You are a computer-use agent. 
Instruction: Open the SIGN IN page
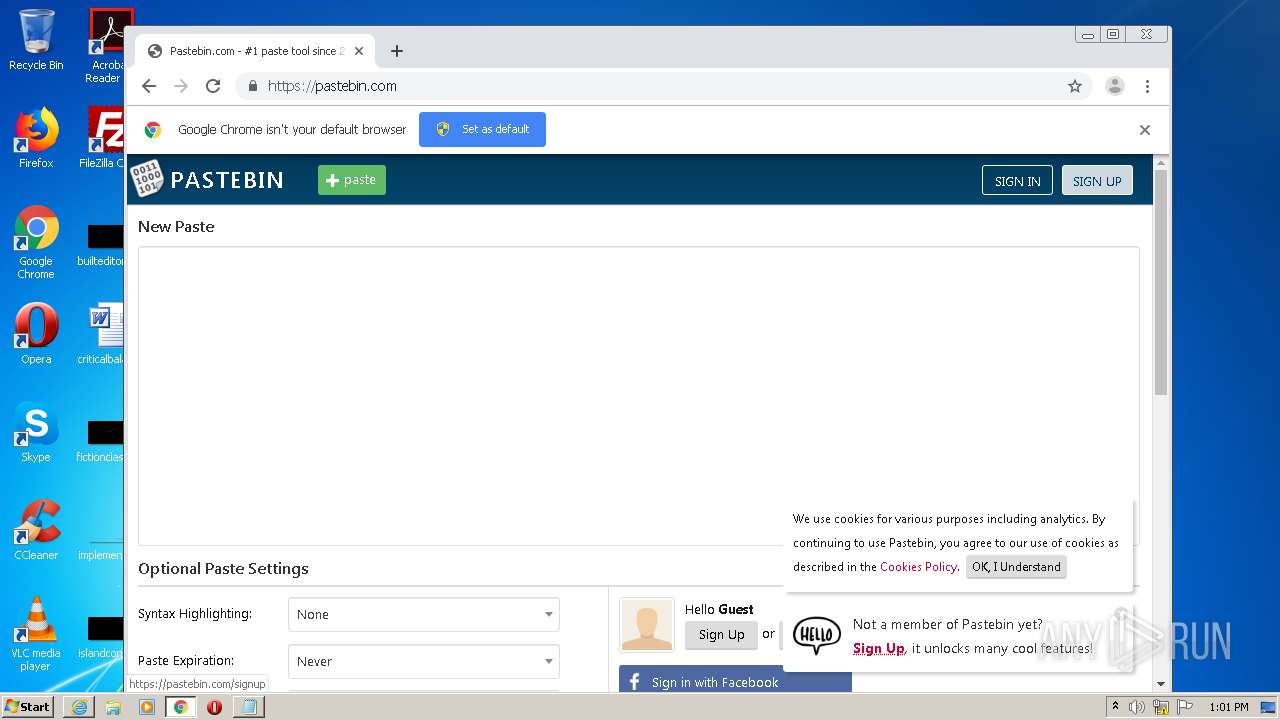1017,180
